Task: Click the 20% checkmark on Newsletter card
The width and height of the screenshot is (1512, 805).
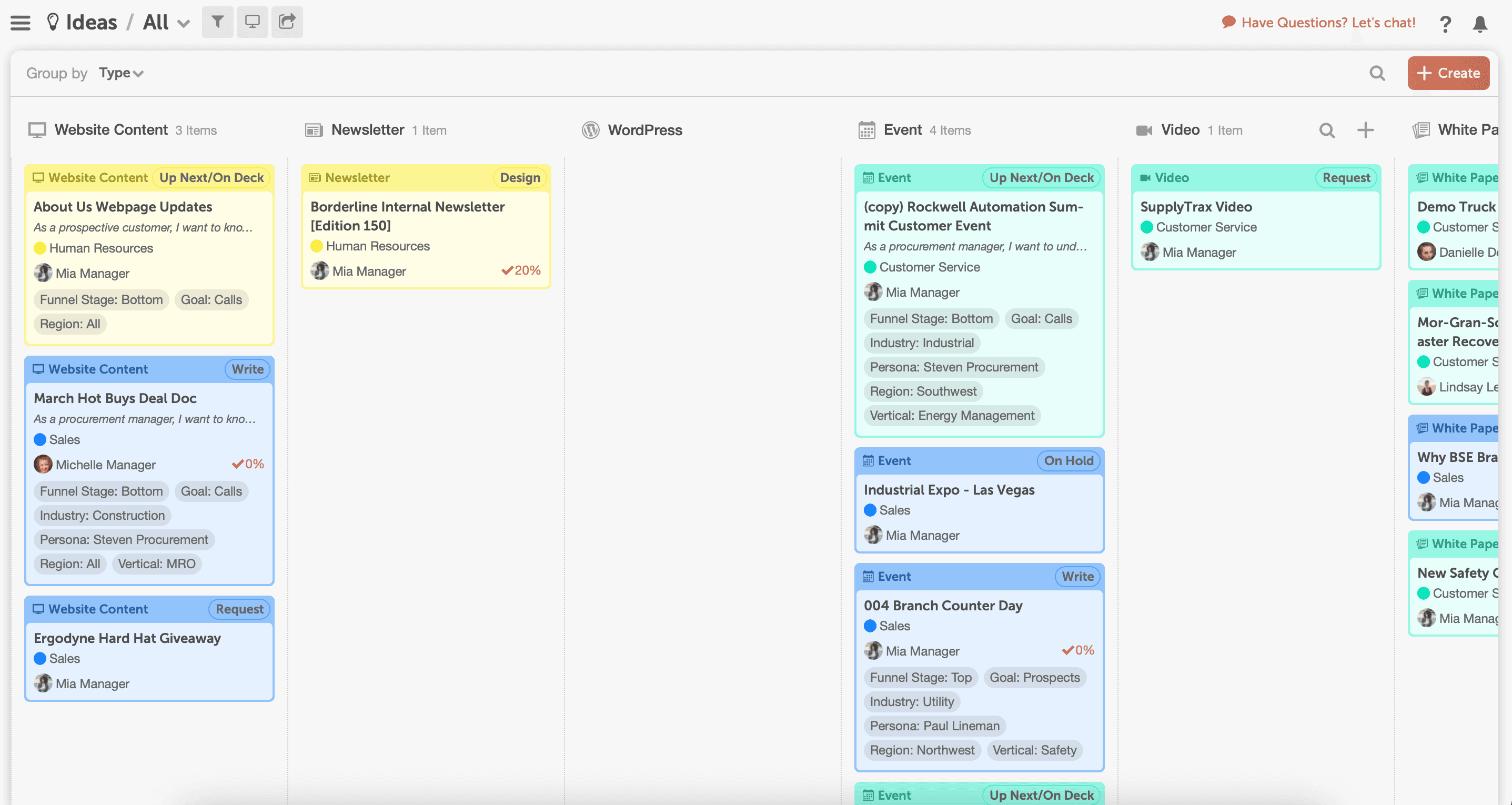Action: click(x=521, y=270)
